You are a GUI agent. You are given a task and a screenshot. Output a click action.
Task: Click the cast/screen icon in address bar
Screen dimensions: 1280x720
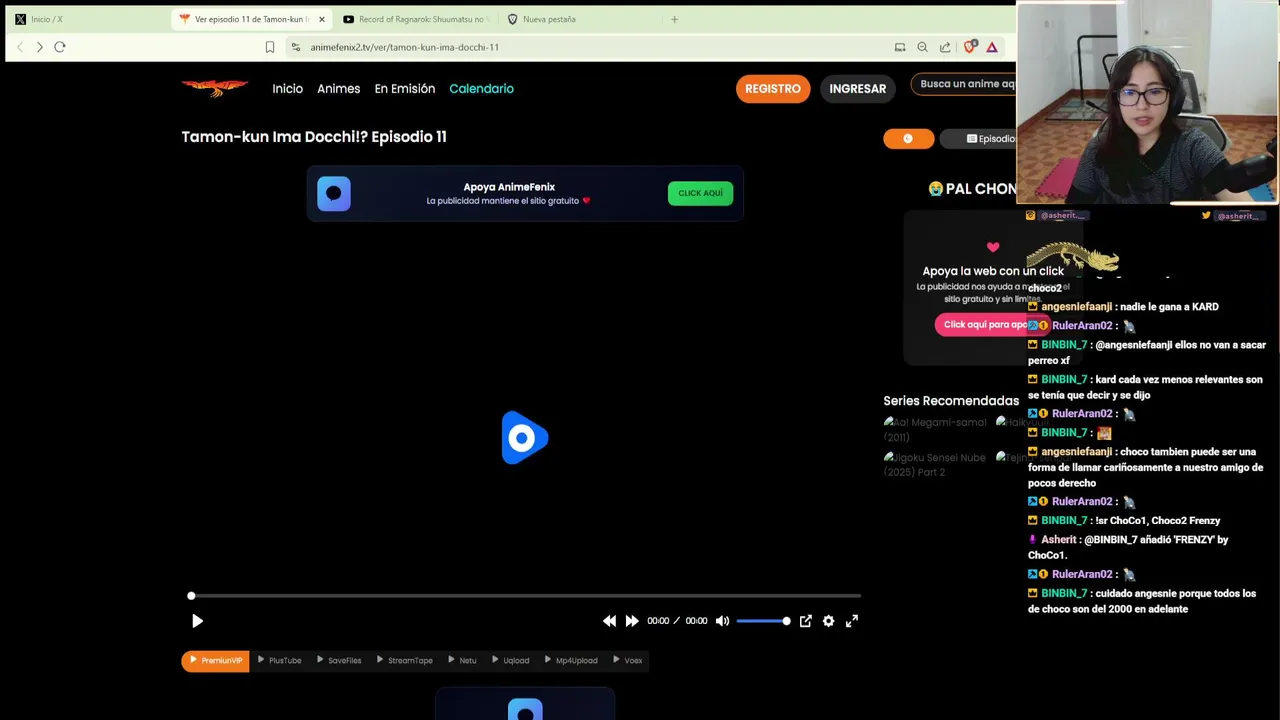(900, 47)
